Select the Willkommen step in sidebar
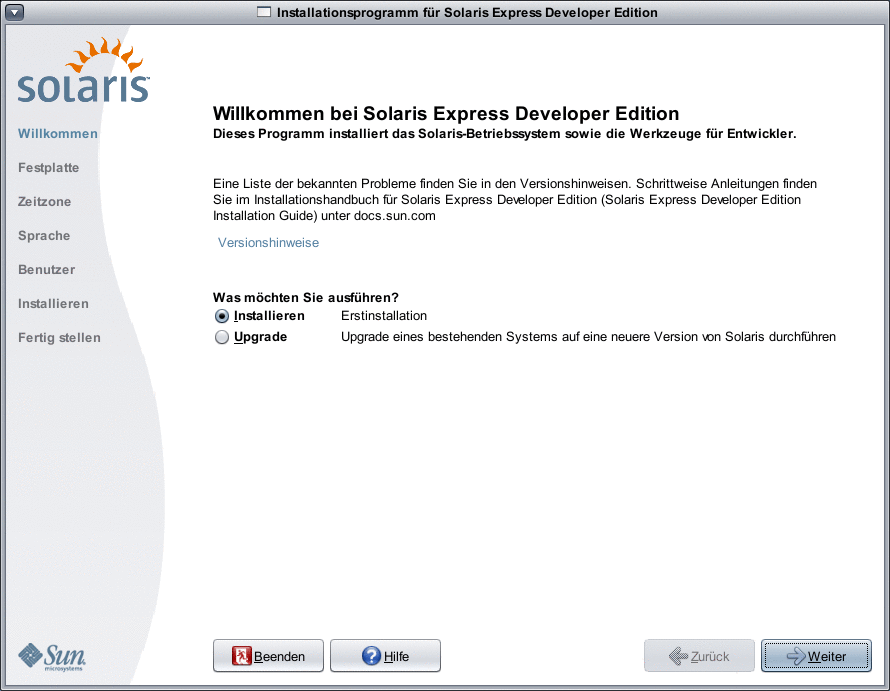This screenshot has width=890, height=691. coord(58,133)
